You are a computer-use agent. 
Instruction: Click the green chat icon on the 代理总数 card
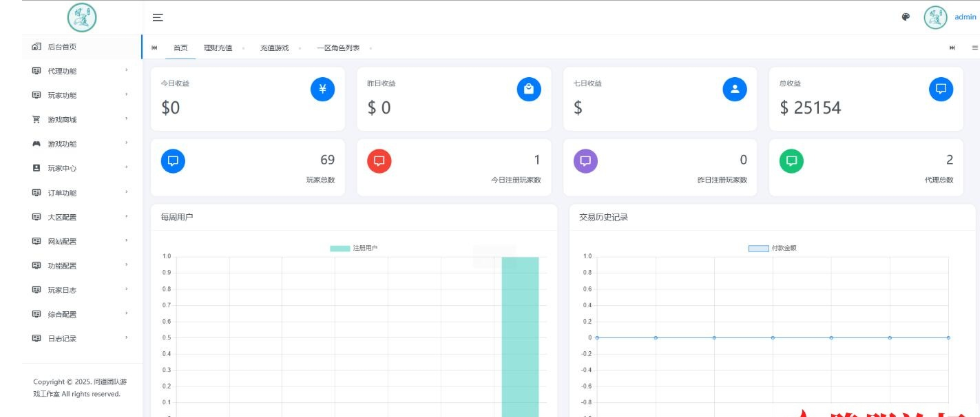point(792,161)
